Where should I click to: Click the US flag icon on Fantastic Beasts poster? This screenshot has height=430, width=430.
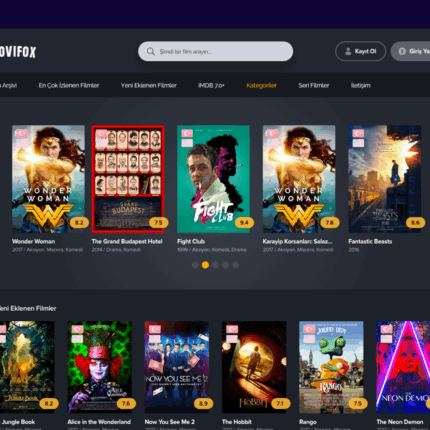(x=358, y=143)
